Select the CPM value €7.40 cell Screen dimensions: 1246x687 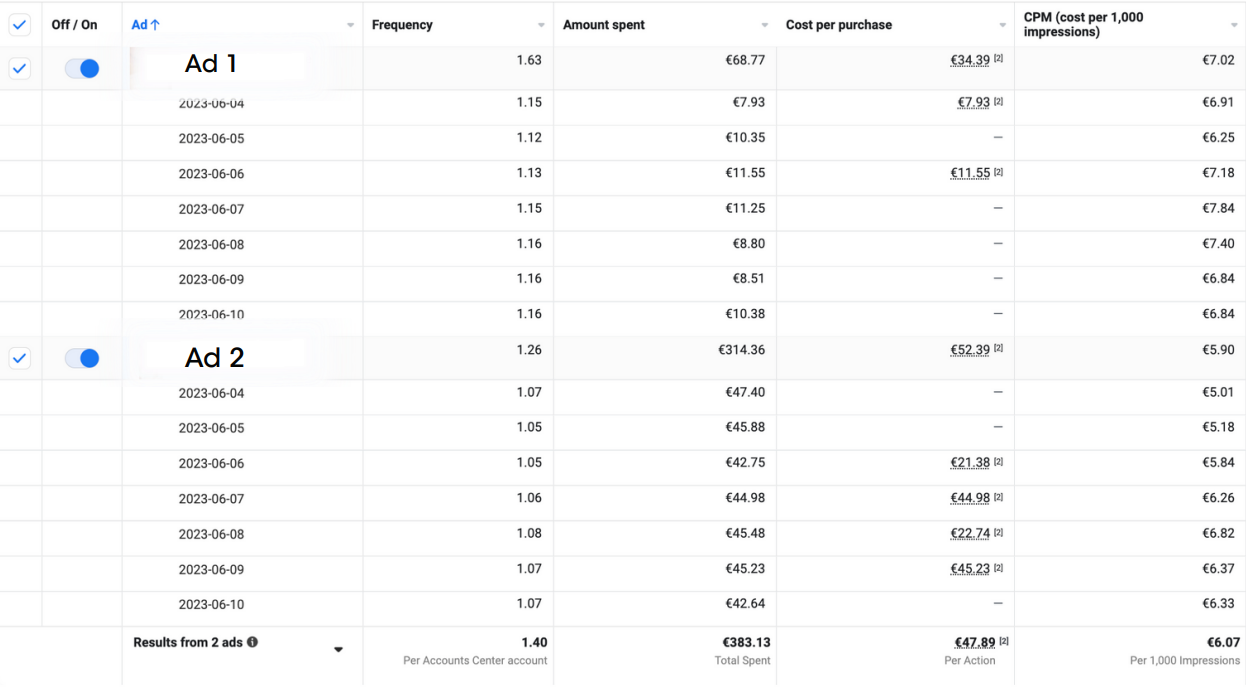tap(1218, 243)
